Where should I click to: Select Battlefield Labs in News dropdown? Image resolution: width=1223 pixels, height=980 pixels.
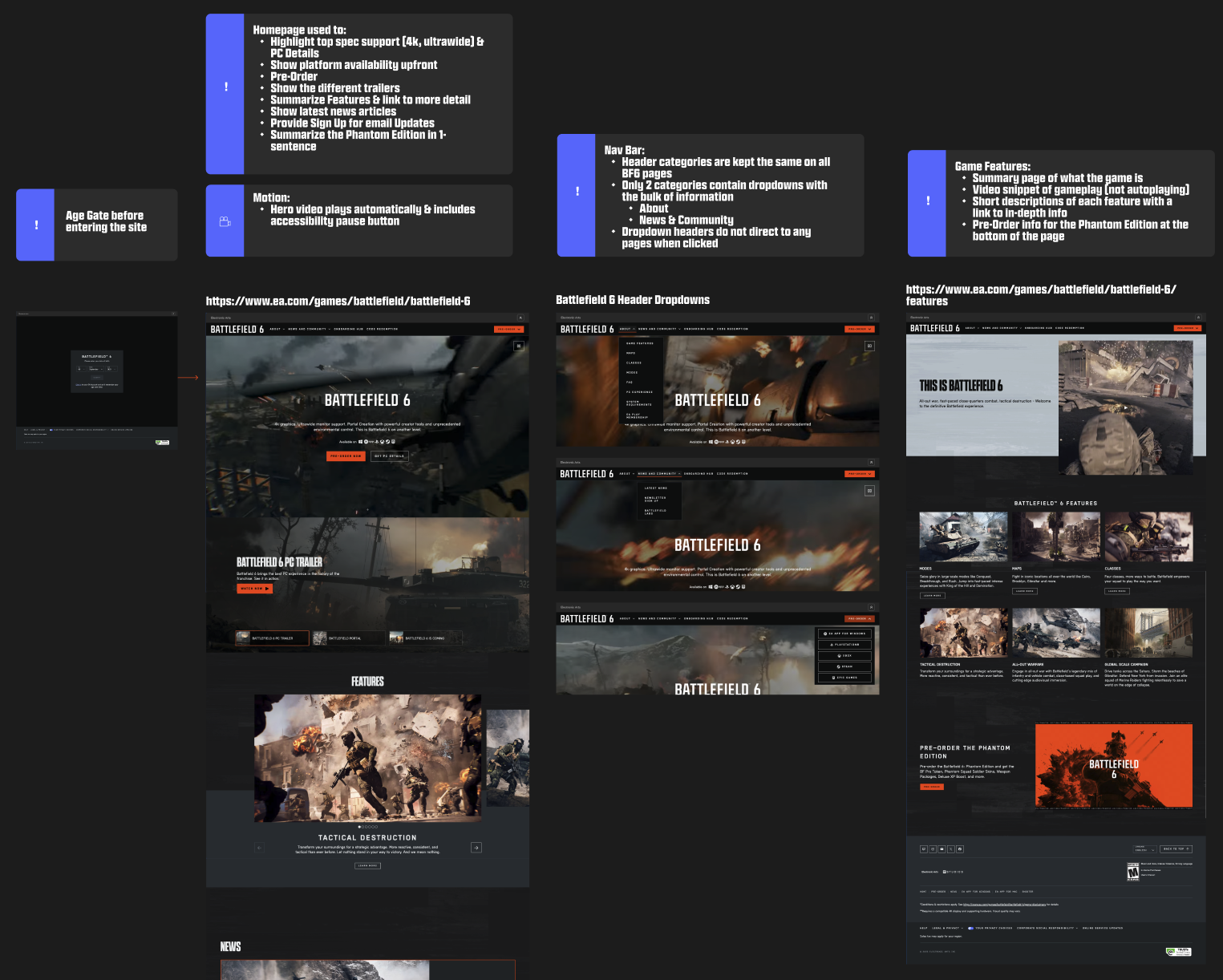point(655,511)
